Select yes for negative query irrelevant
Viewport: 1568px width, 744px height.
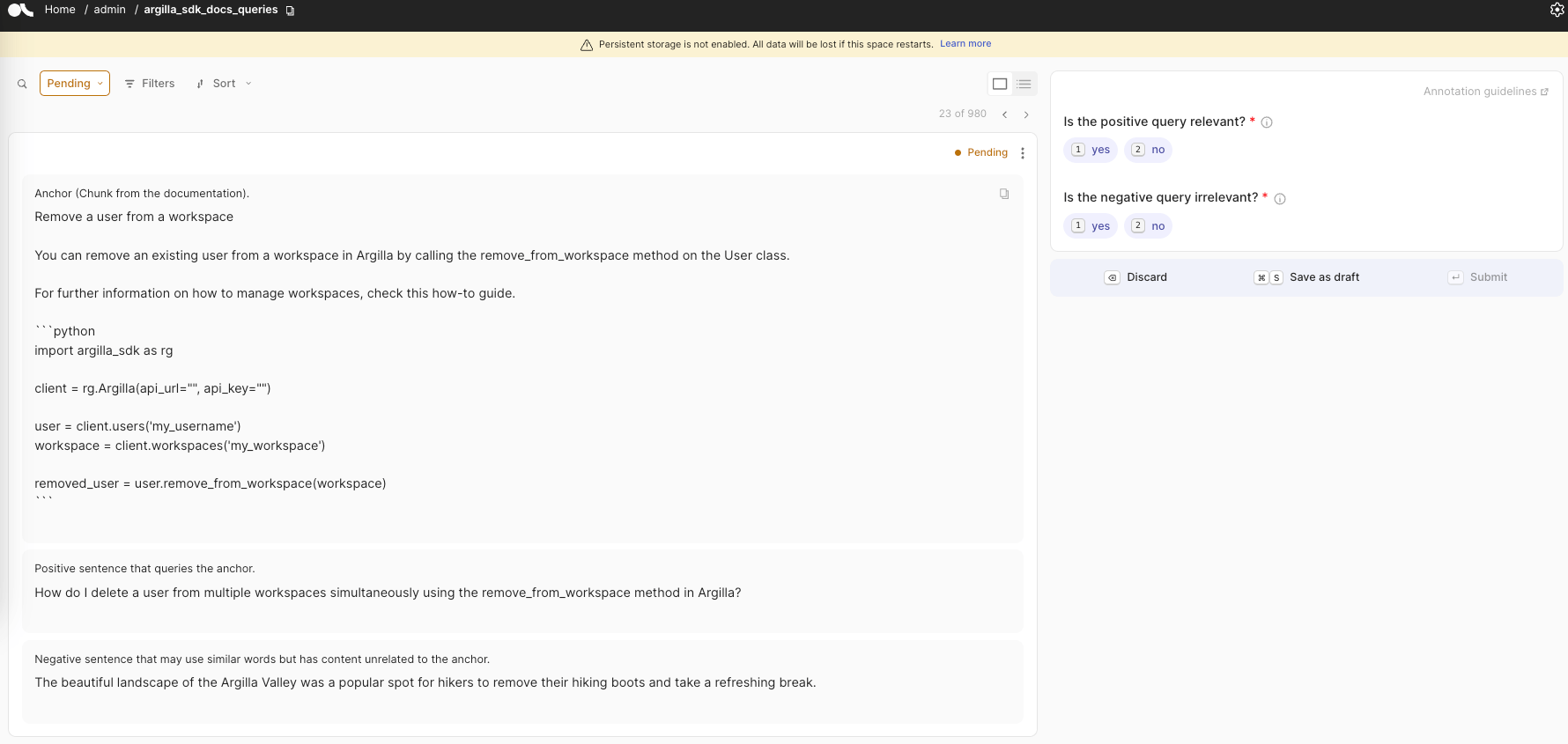[1091, 226]
